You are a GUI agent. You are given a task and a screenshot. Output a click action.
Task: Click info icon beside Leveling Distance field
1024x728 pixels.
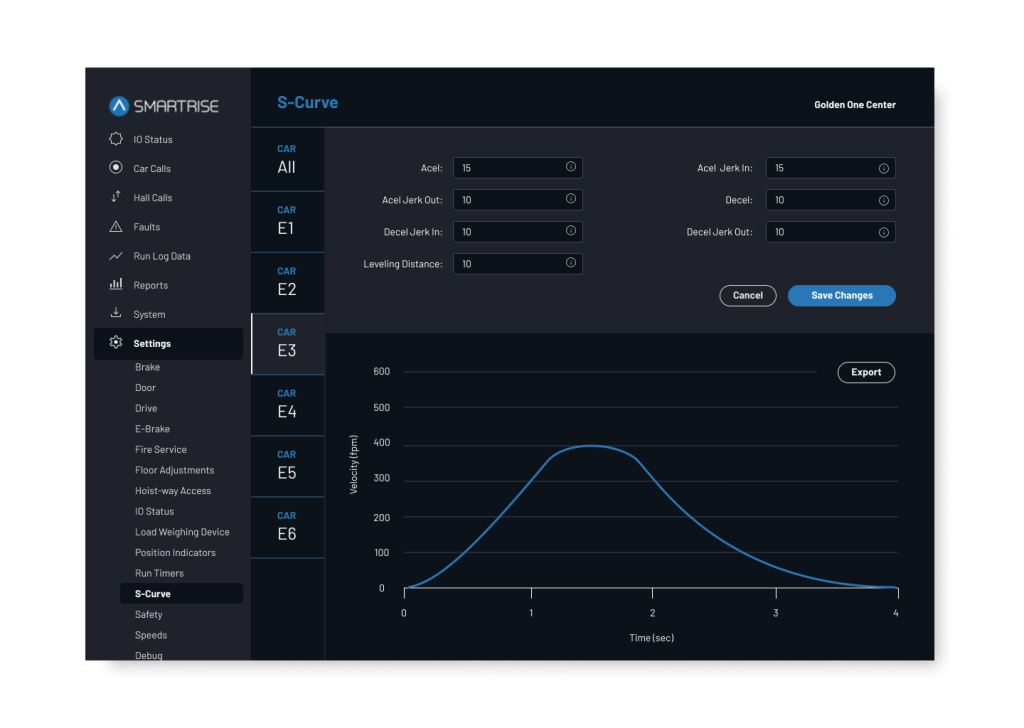(x=570, y=264)
